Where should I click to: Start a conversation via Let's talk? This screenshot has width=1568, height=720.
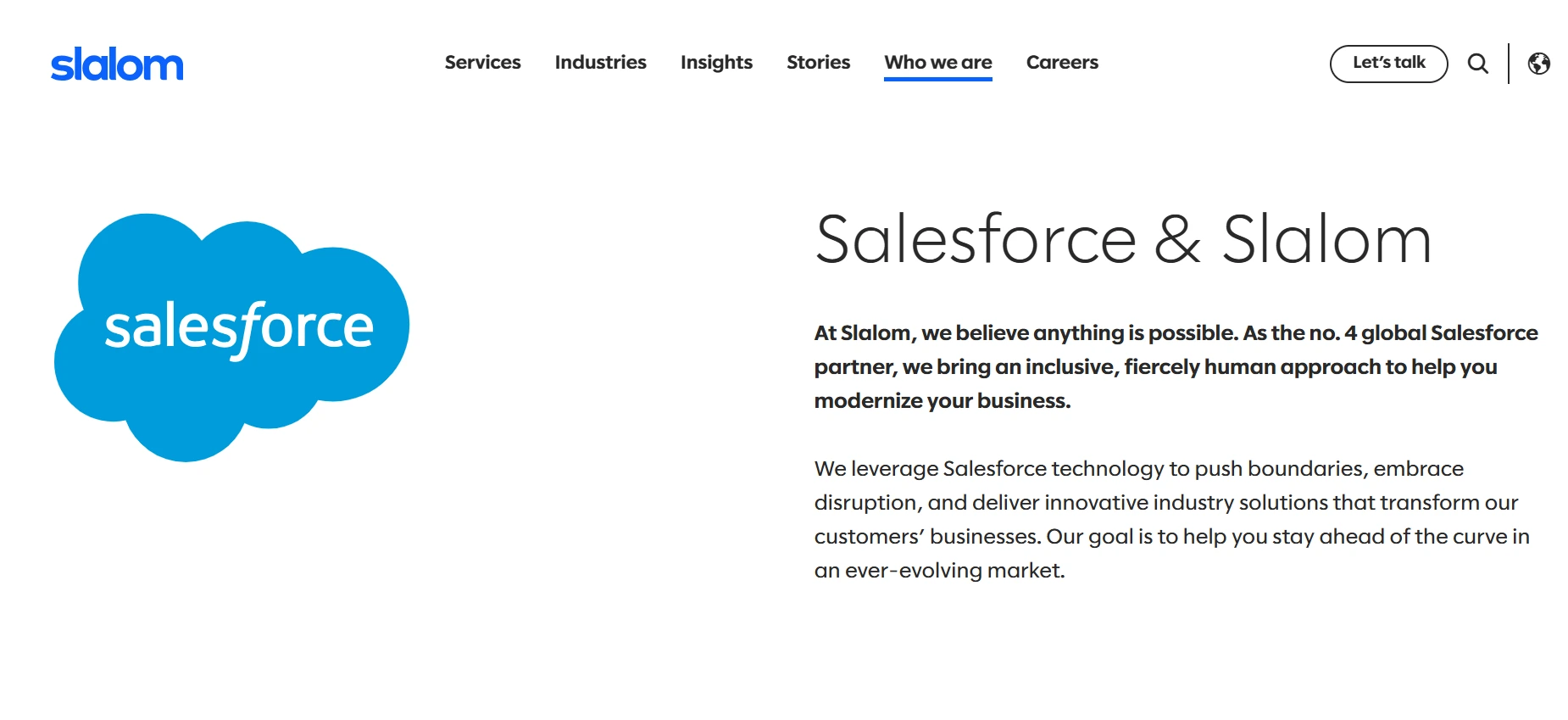point(1388,63)
